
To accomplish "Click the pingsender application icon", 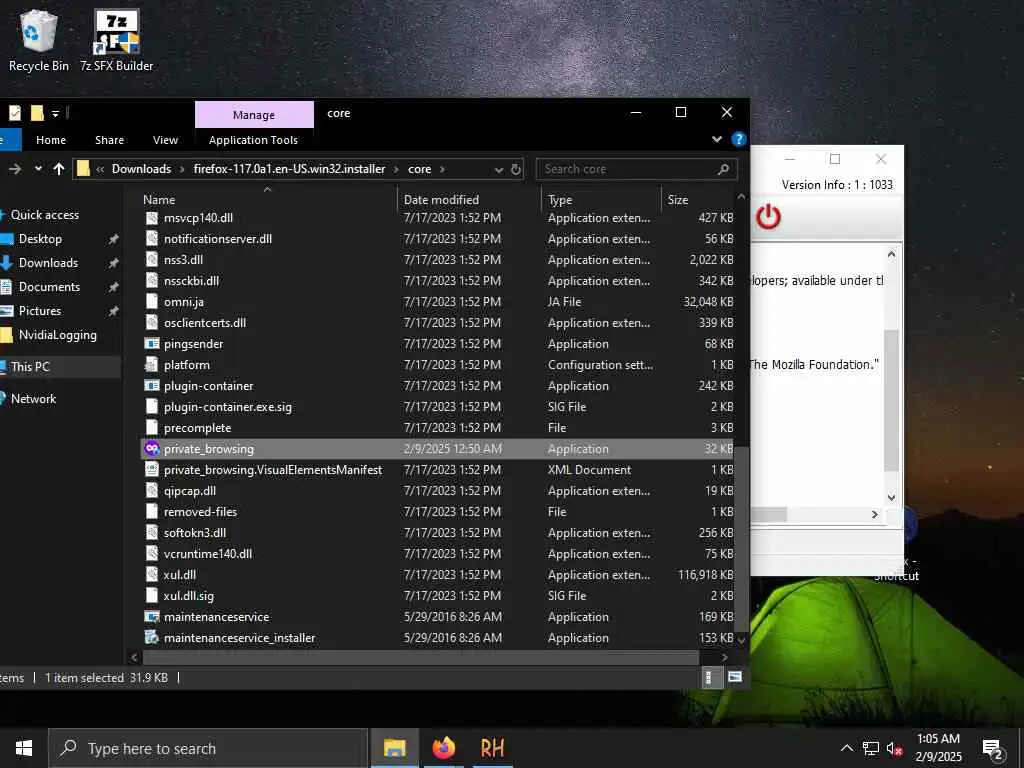I will point(152,344).
